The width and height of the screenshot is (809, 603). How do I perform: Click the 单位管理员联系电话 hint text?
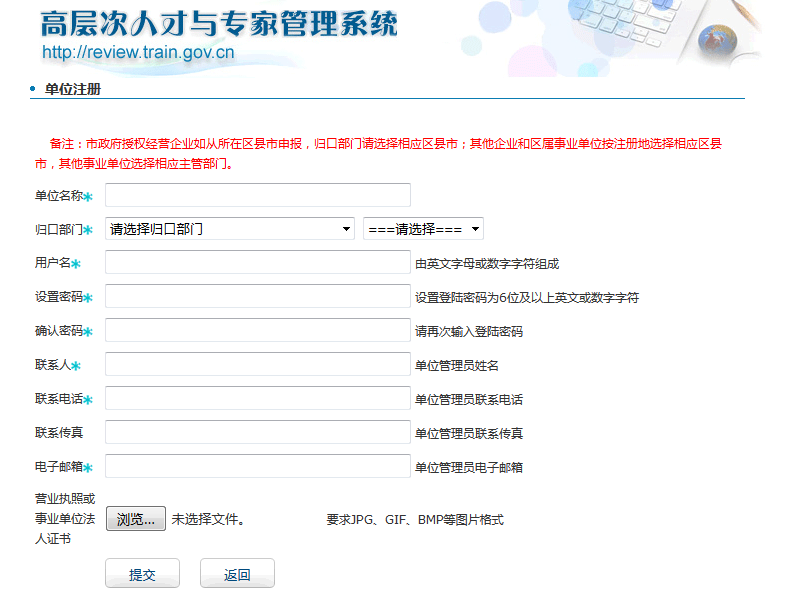(x=469, y=400)
